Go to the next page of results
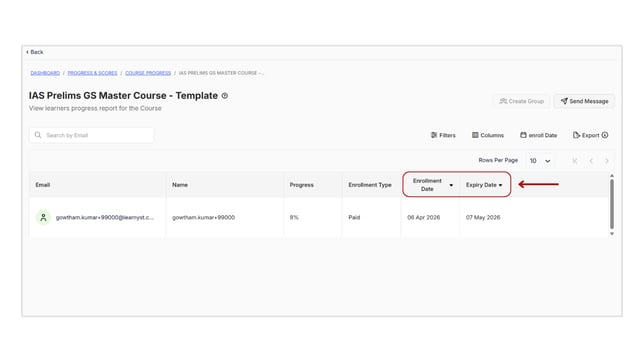 (x=607, y=161)
